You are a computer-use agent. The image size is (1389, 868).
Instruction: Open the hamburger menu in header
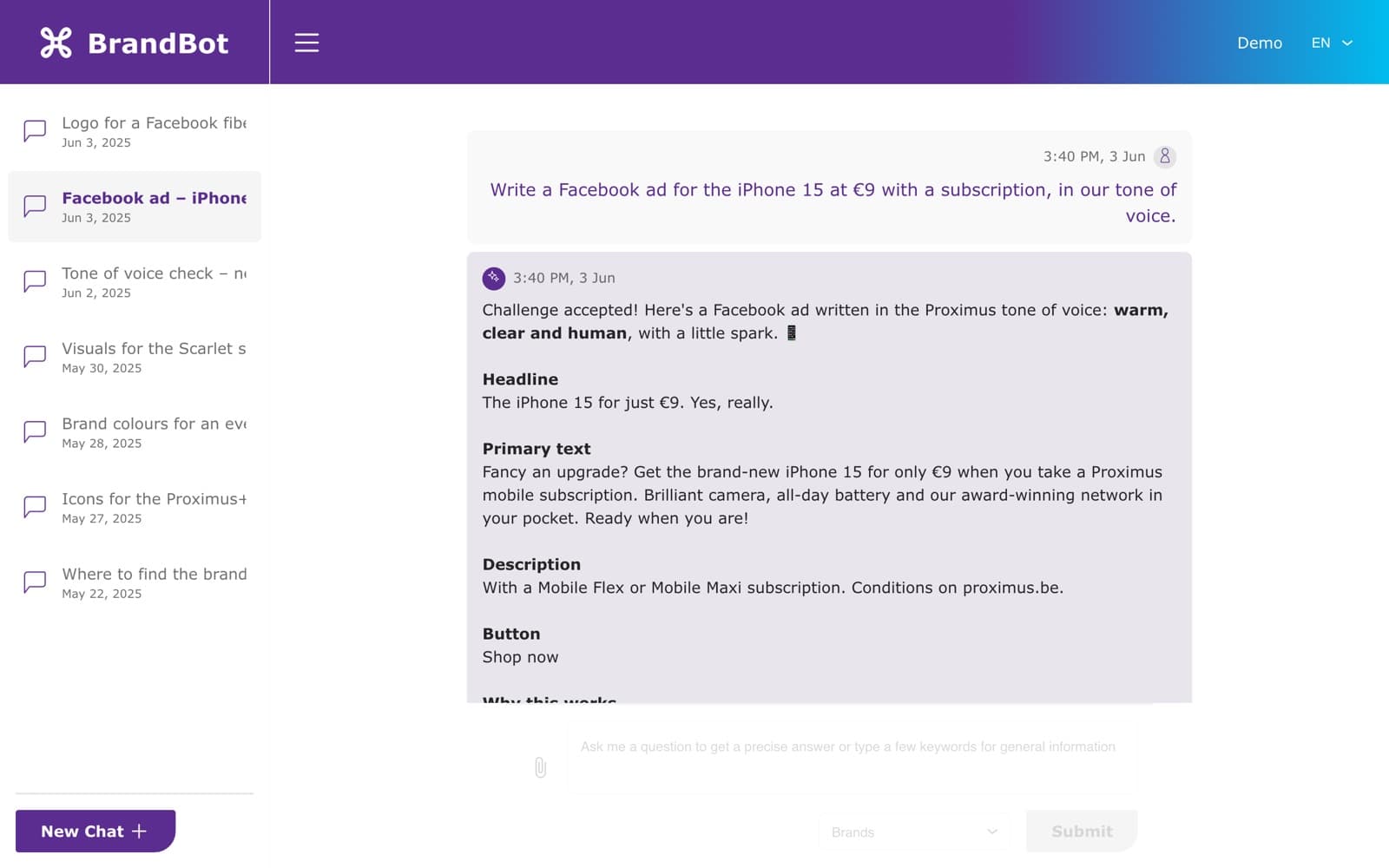(306, 43)
